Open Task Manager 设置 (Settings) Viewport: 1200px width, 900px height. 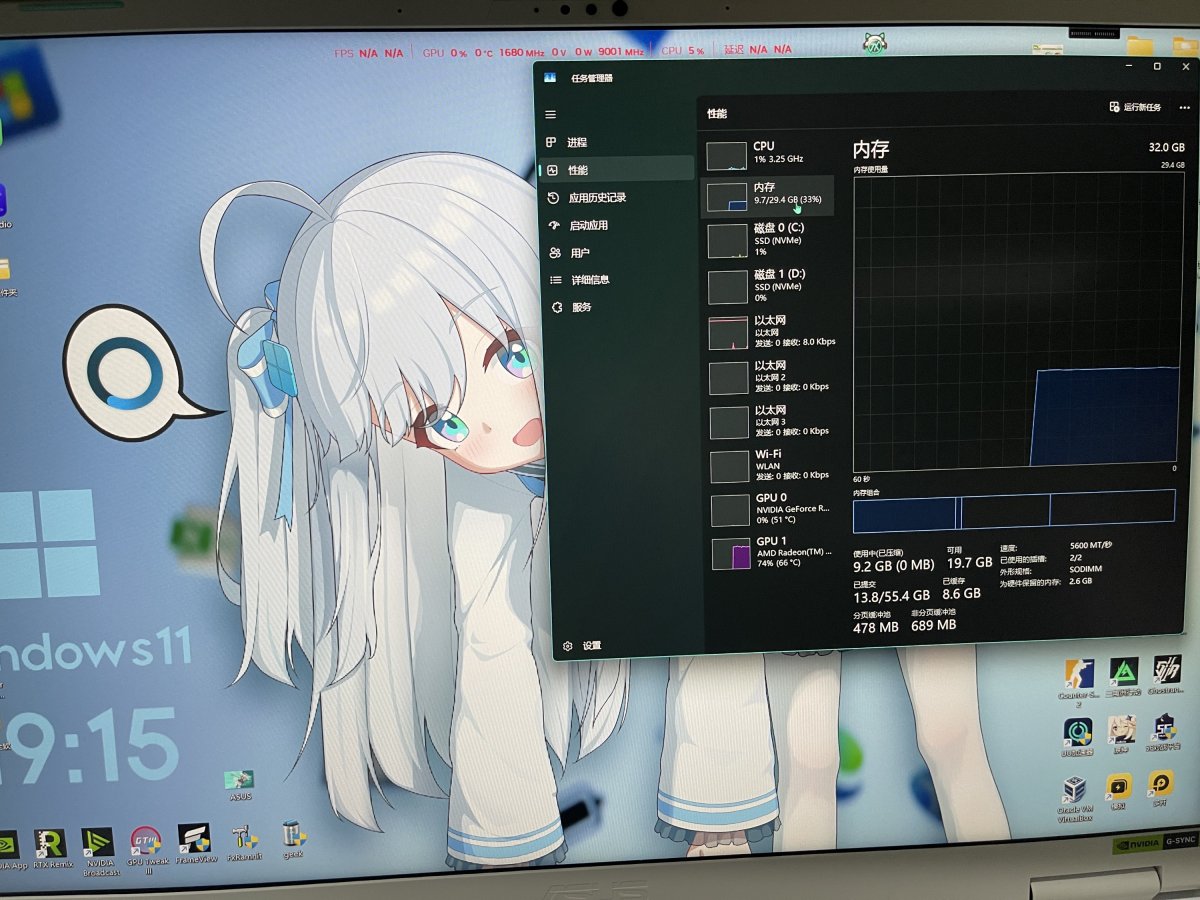(x=591, y=646)
